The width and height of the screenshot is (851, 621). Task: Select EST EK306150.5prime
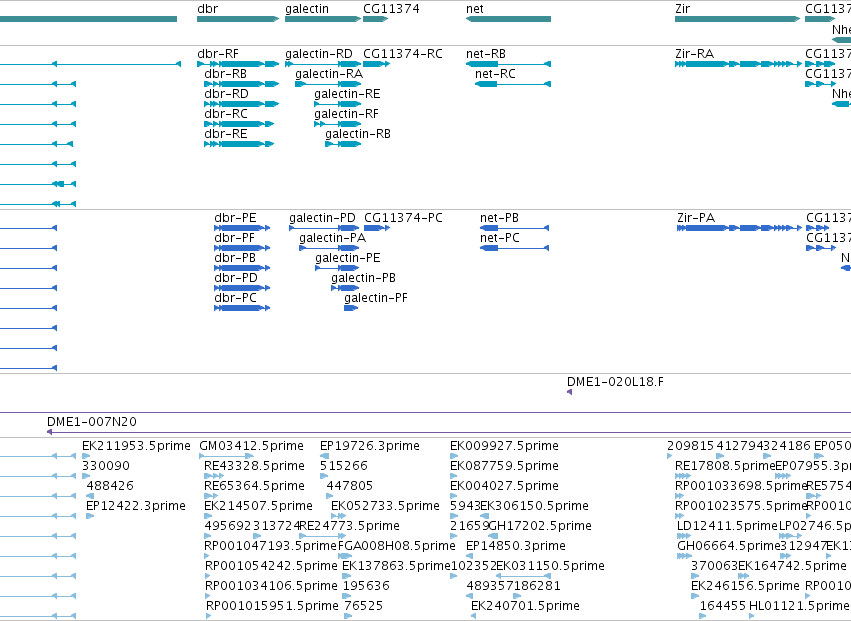pos(485,516)
